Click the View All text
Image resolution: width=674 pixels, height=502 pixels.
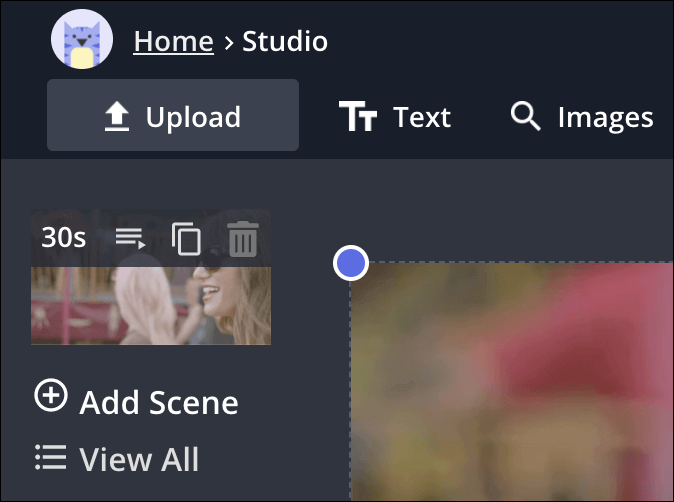139,460
